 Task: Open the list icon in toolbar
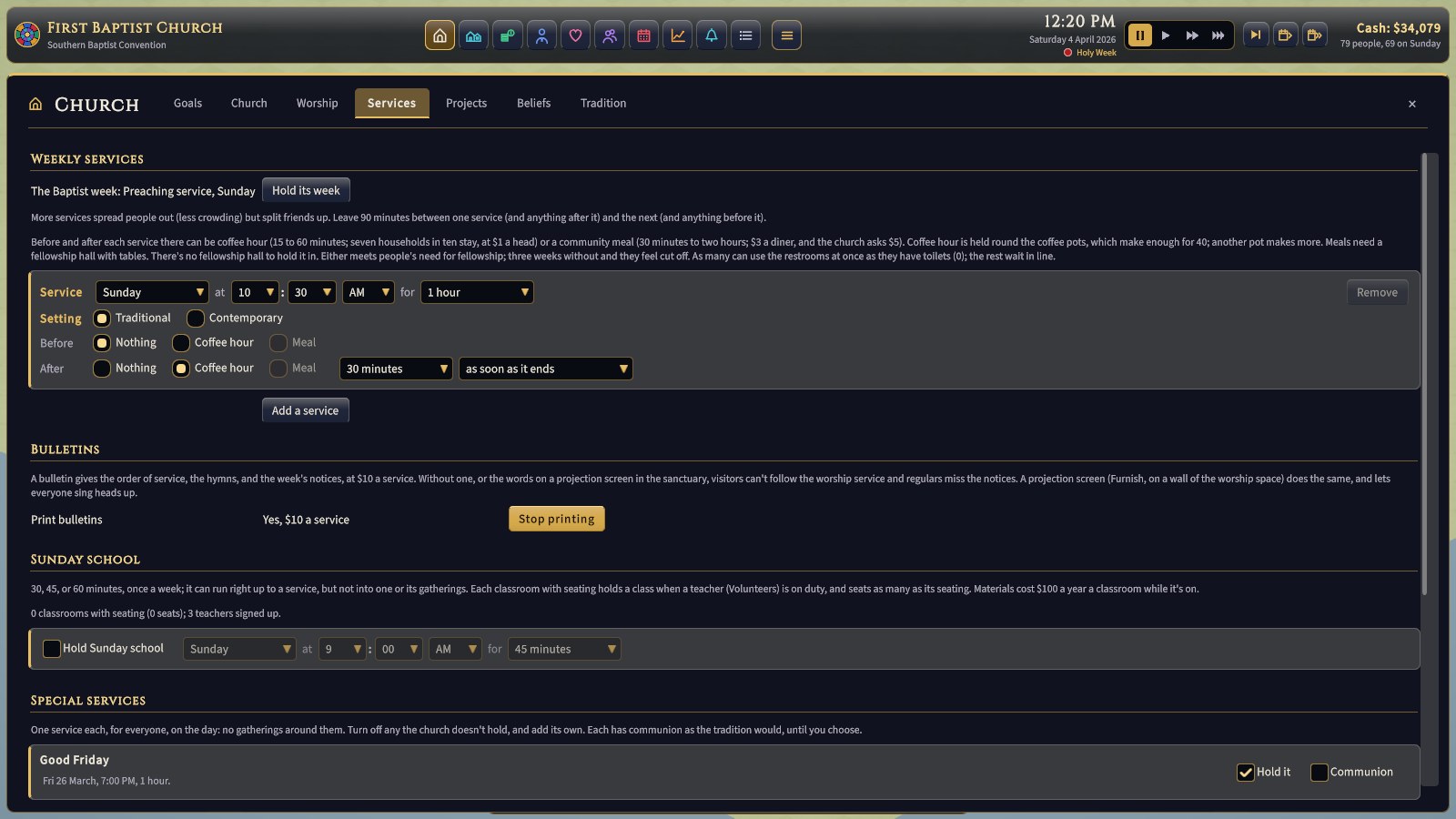pos(745,35)
